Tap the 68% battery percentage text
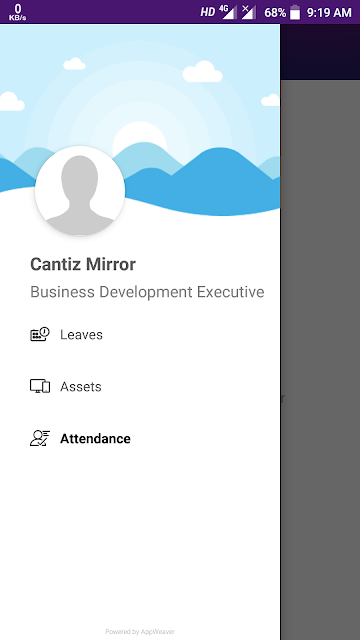The height and width of the screenshot is (640, 360). (x=275, y=13)
